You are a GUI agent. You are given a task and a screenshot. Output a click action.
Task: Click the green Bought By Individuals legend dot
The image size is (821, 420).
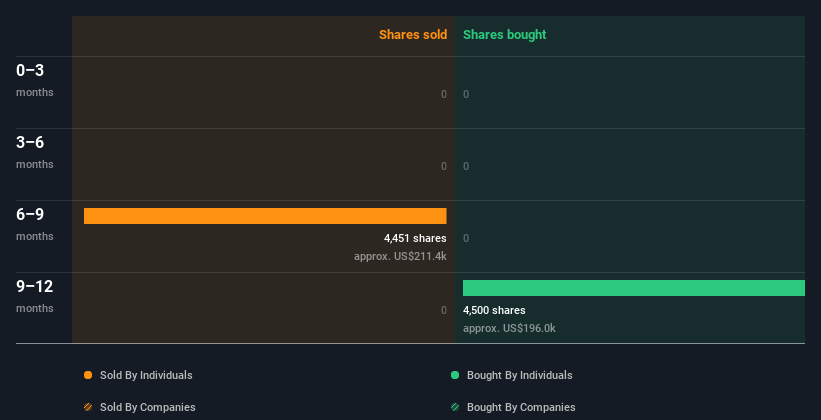[455, 375]
